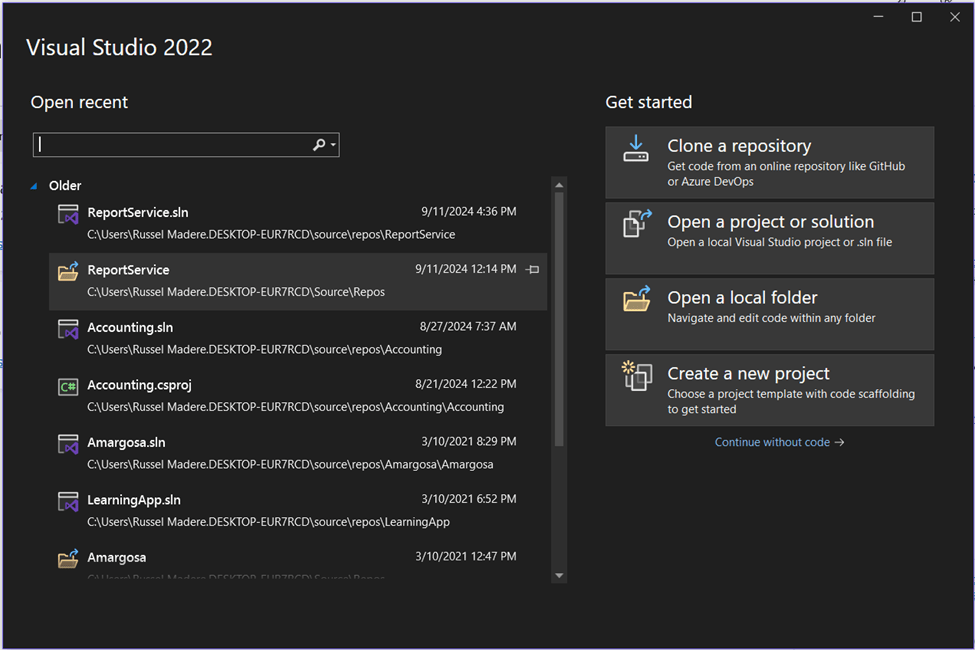Click the Accounting.csproj C# project icon
975x650 pixels.
[68, 387]
